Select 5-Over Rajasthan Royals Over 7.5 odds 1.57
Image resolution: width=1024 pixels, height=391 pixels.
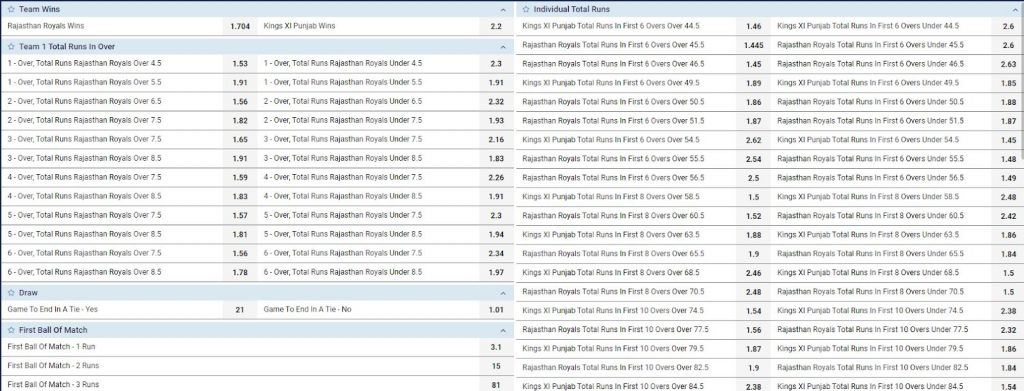coord(240,215)
